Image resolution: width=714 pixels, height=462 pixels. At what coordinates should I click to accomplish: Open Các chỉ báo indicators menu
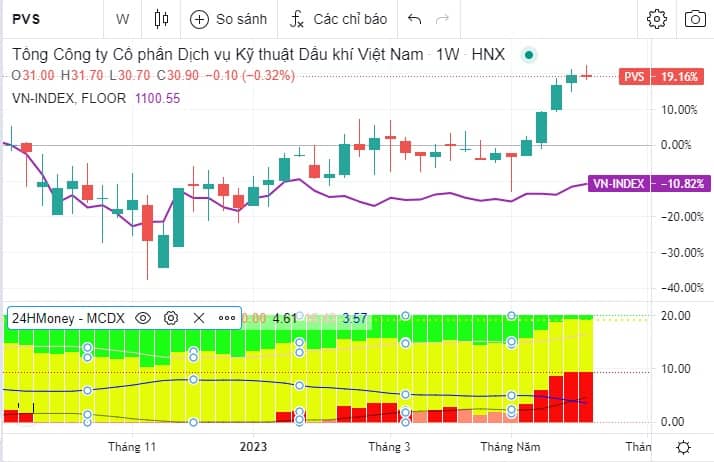pyautogui.click(x=338, y=19)
